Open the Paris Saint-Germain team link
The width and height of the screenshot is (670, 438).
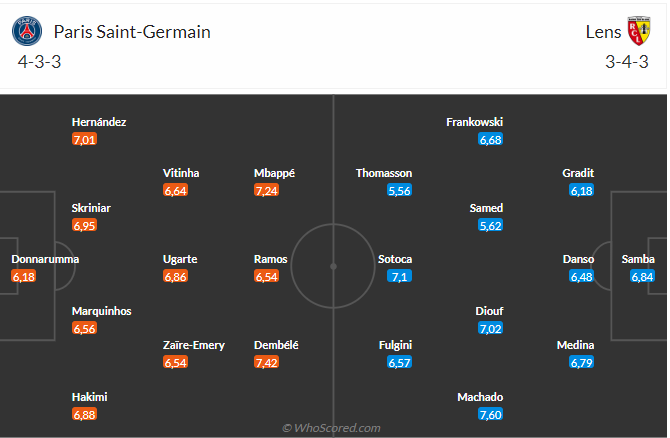tap(132, 31)
